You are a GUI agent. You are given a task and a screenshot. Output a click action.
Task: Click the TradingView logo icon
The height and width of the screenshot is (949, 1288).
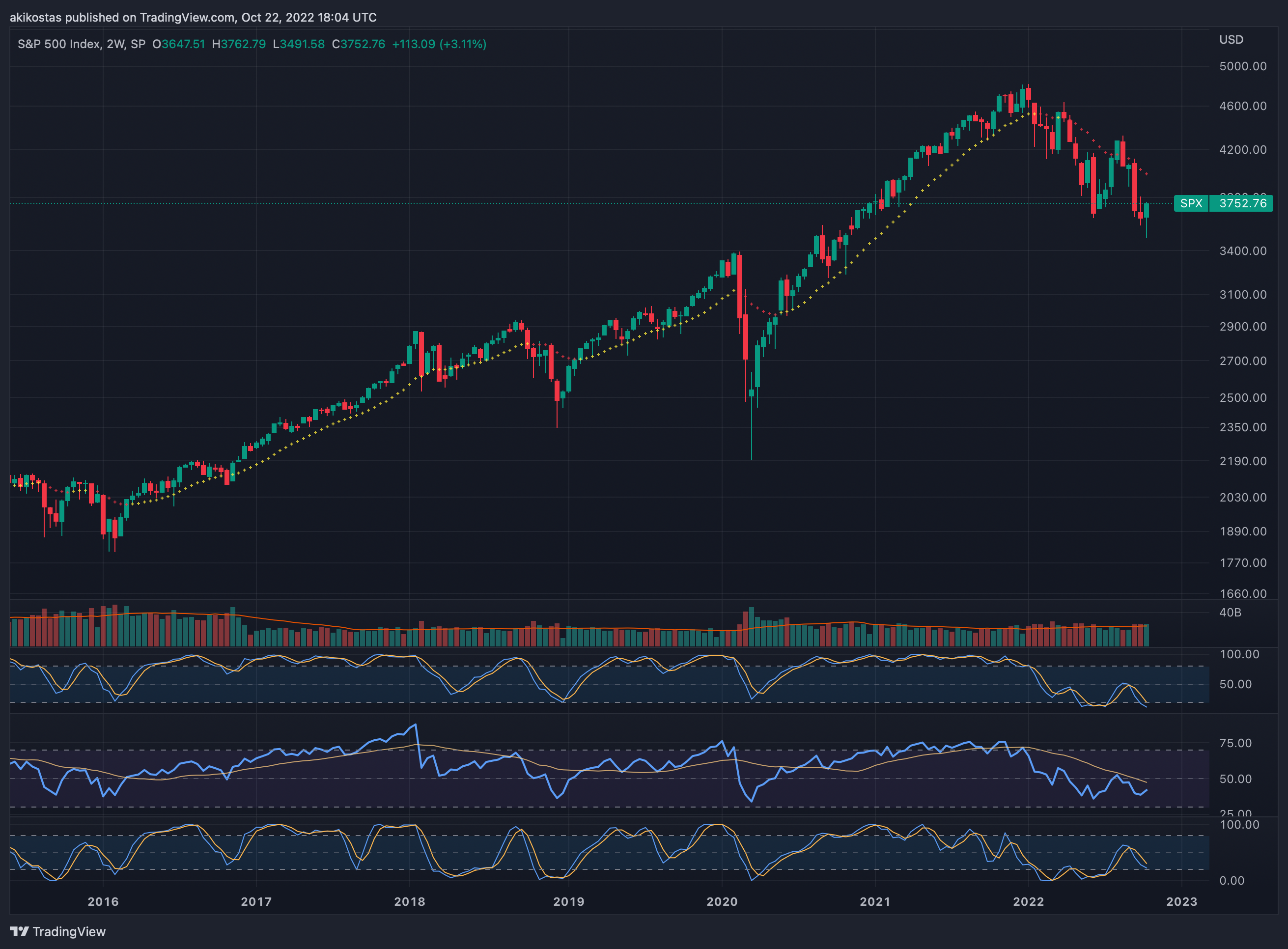click(x=19, y=931)
